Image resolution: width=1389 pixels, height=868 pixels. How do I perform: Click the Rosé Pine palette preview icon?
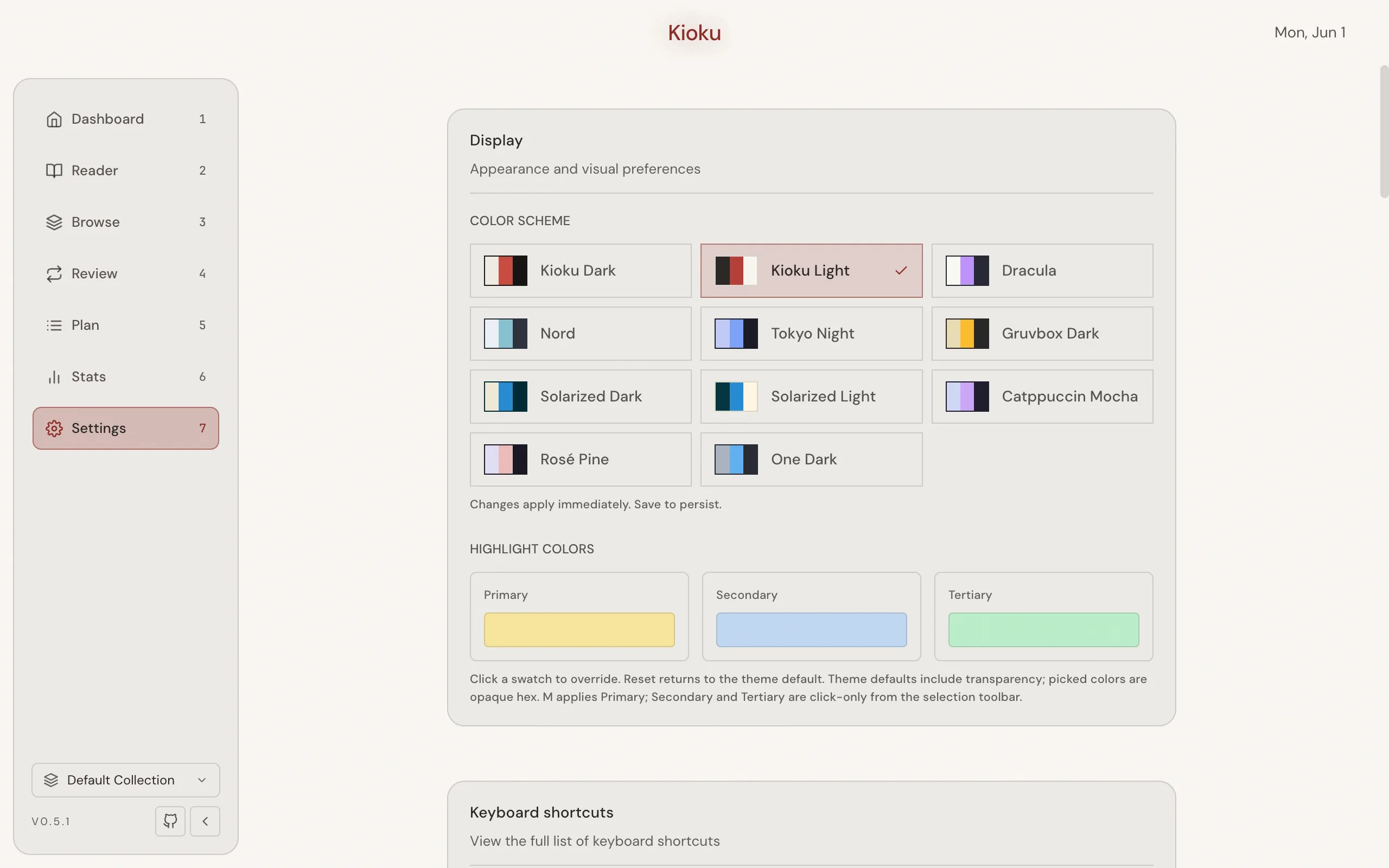(x=505, y=459)
